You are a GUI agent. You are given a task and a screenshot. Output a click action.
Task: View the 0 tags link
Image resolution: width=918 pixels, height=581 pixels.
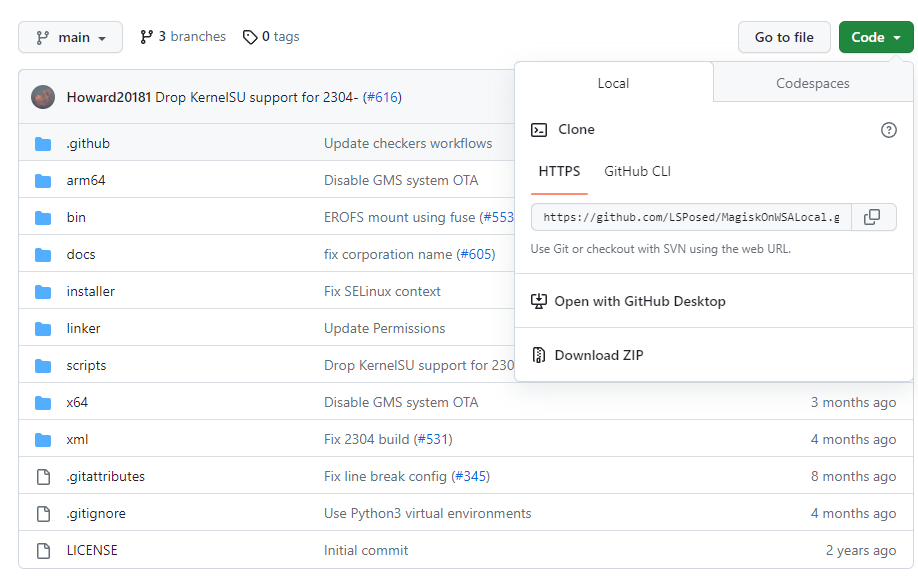pyautogui.click(x=271, y=37)
